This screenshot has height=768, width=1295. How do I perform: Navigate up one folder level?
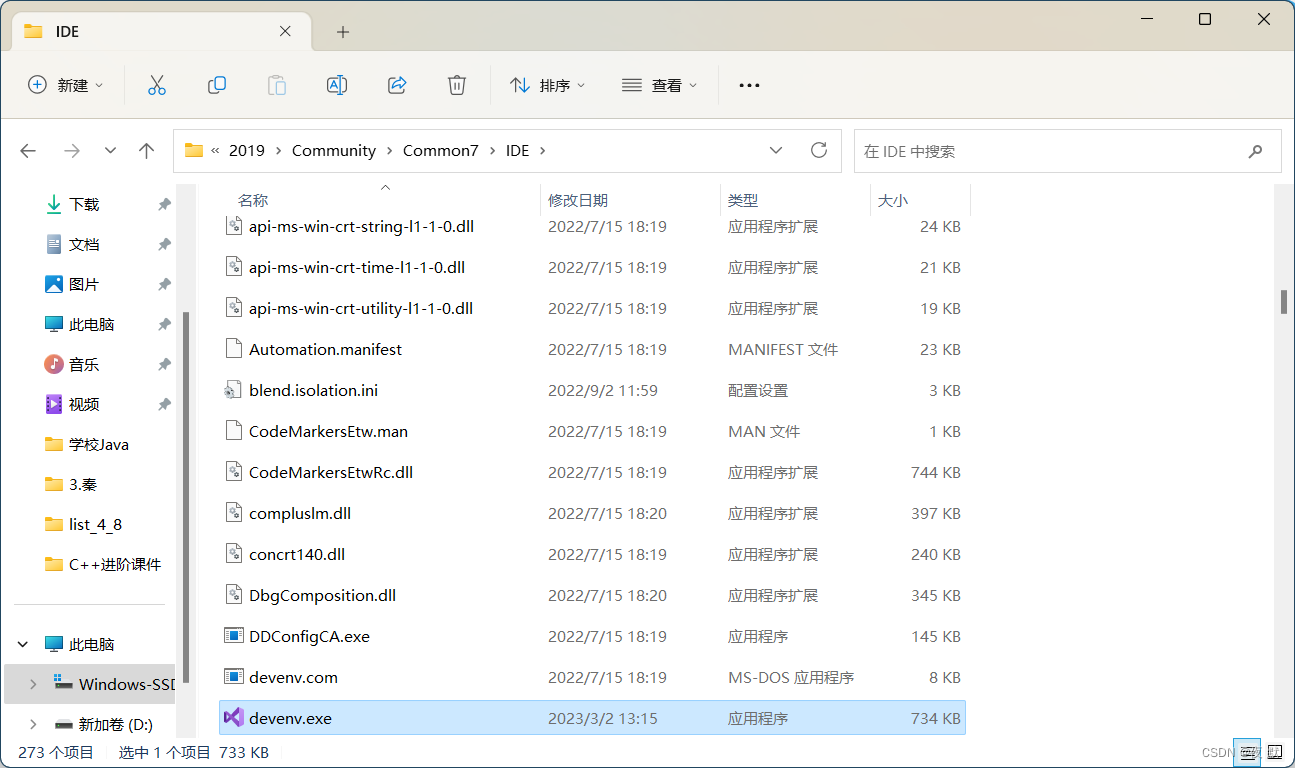[x=146, y=150]
